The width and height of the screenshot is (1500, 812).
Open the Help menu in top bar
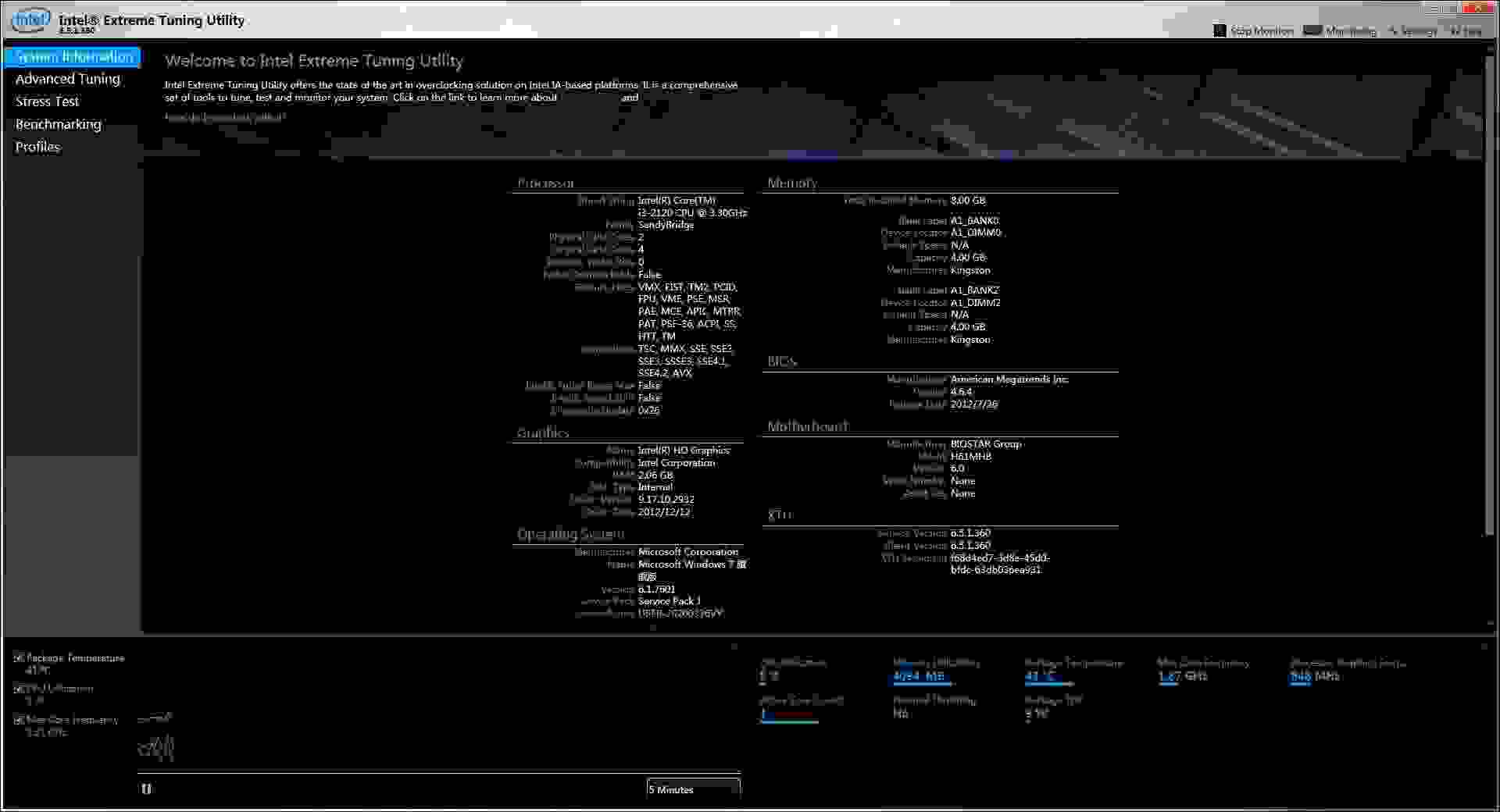(1466, 30)
